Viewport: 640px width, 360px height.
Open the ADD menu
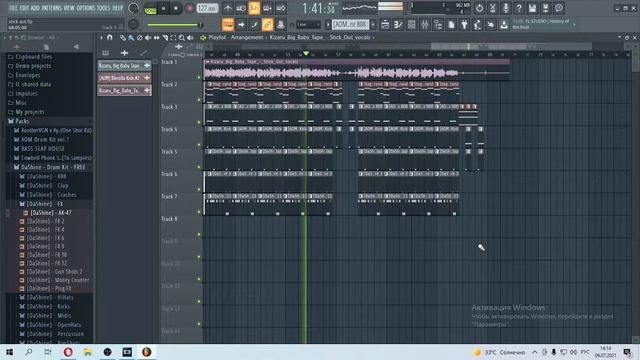click(35, 8)
